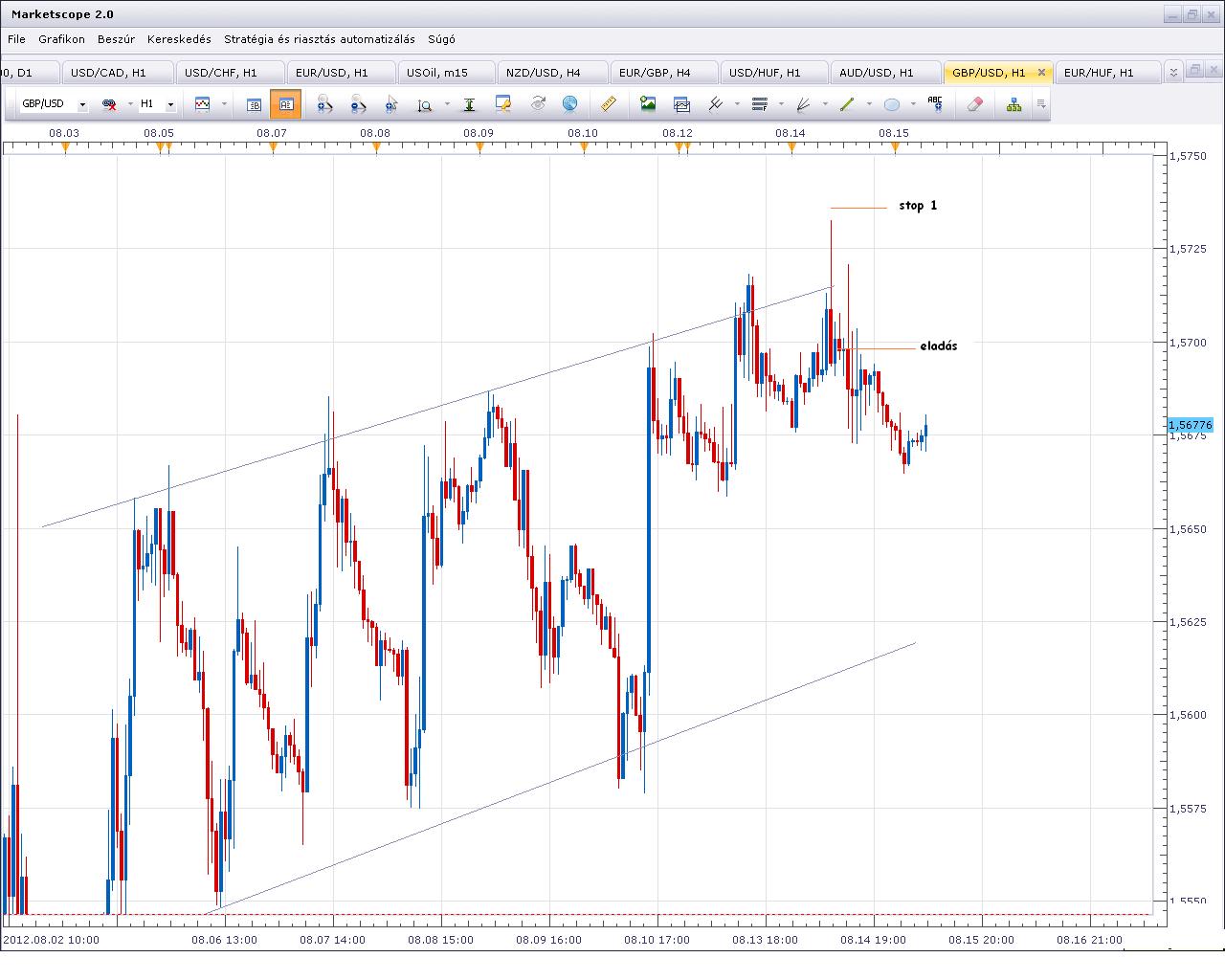Image resolution: width=1225 pixels, height=980 pixels.
Task: Click the orange event marker under 08.14
Action: (791, 146)
